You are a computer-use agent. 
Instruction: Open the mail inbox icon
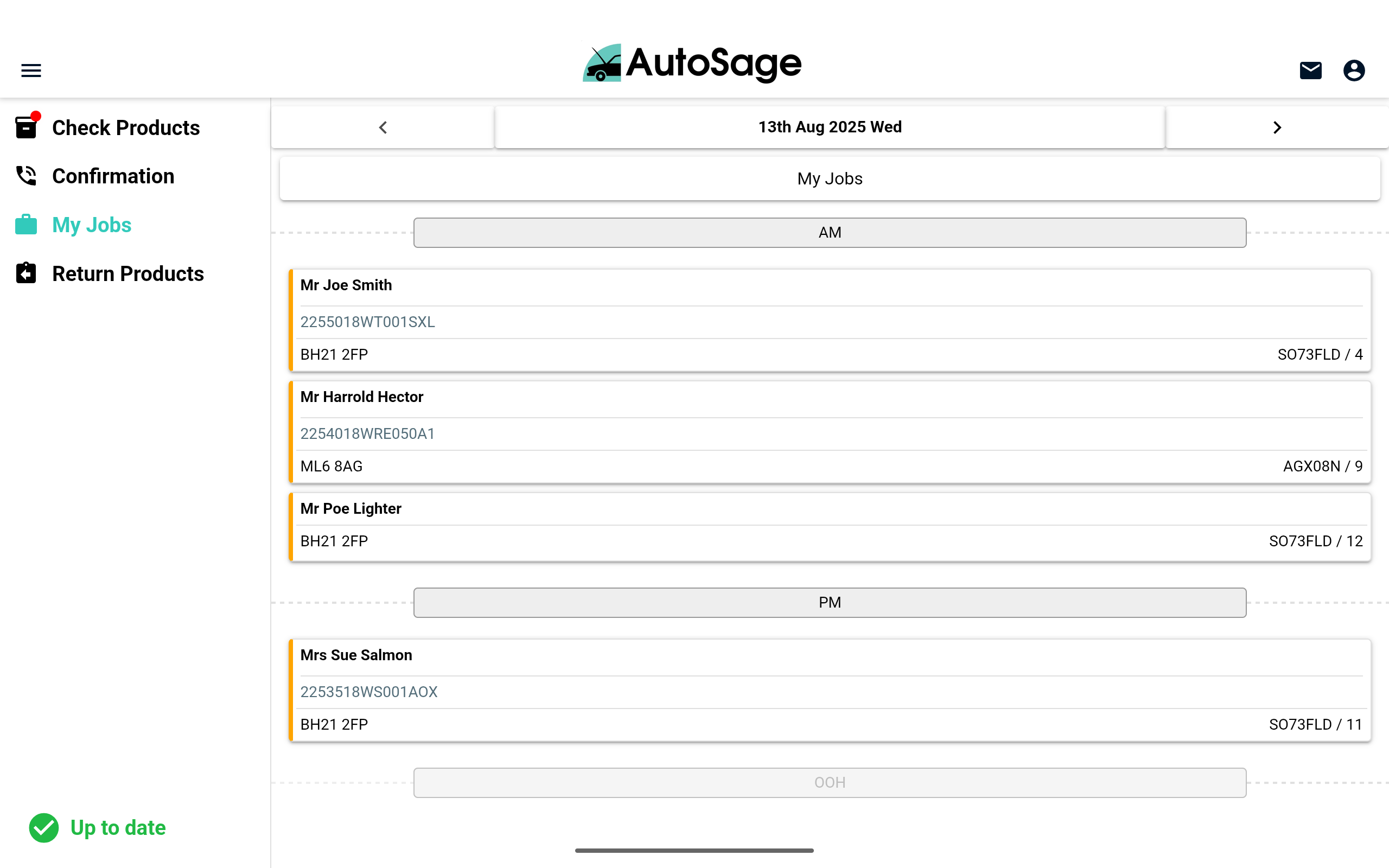tap(1310, 69)
